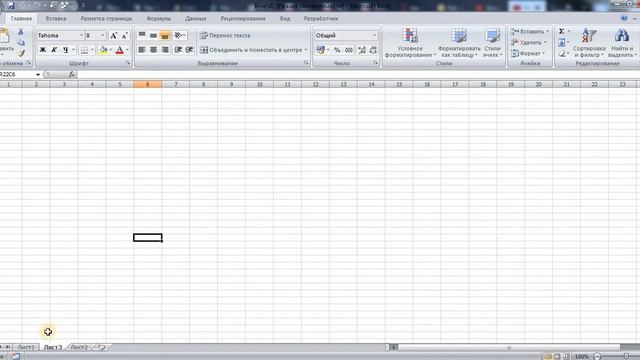Click the Вставить cells button
This screenshot has height=360, width=640.
coord(528,31)
